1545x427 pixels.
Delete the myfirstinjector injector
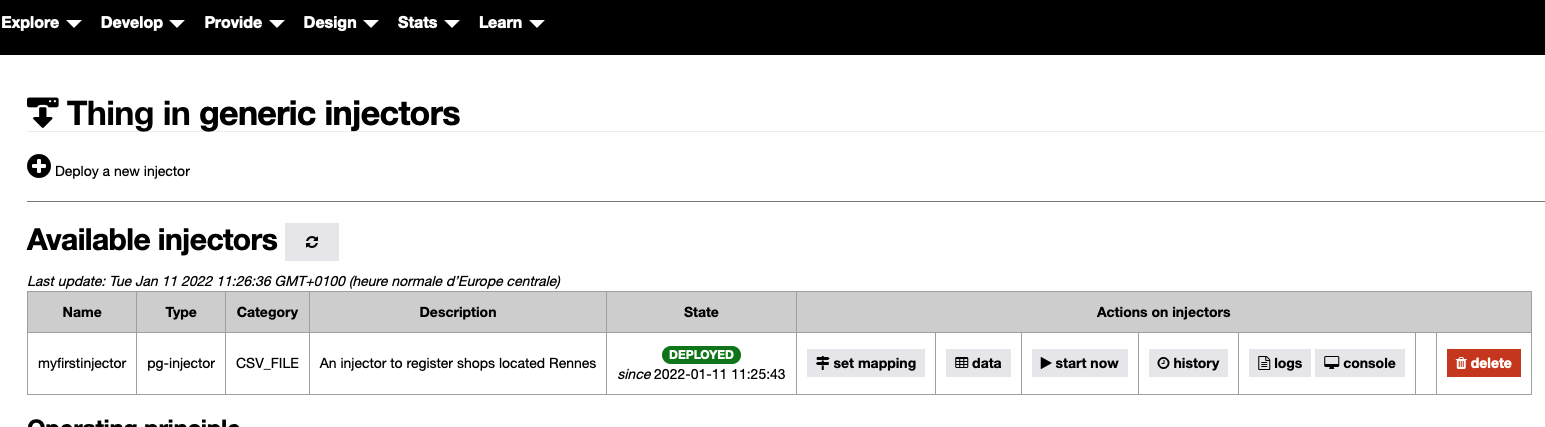point(1483,363)
